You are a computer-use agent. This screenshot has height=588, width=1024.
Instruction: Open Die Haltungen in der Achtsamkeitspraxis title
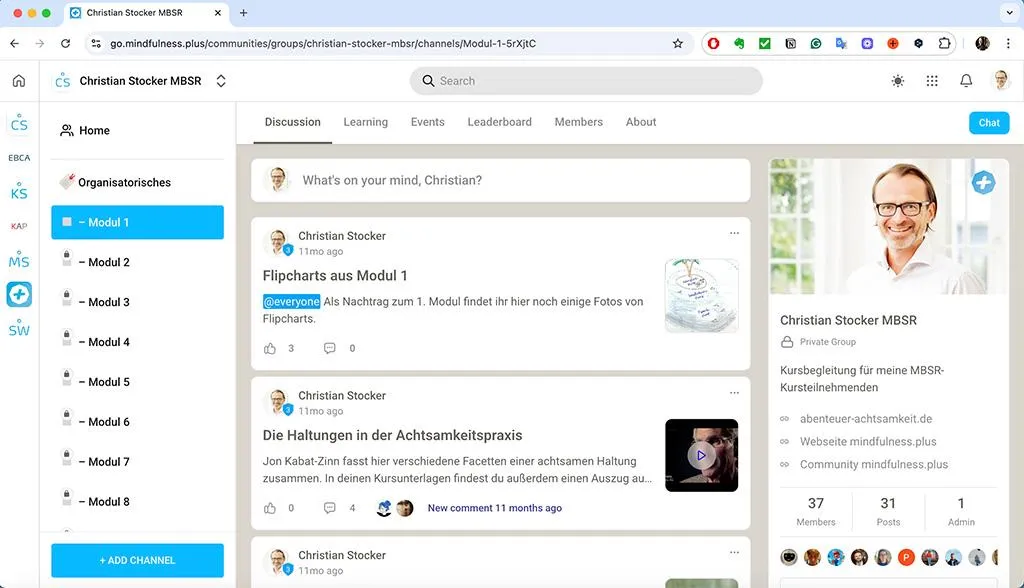pos(392,435)
